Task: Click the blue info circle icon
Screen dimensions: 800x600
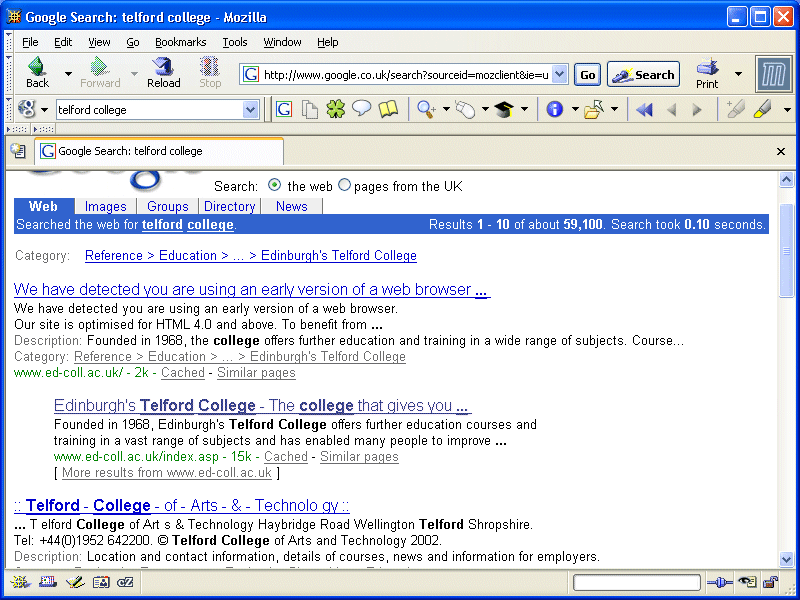Action: tap(555, 109)
